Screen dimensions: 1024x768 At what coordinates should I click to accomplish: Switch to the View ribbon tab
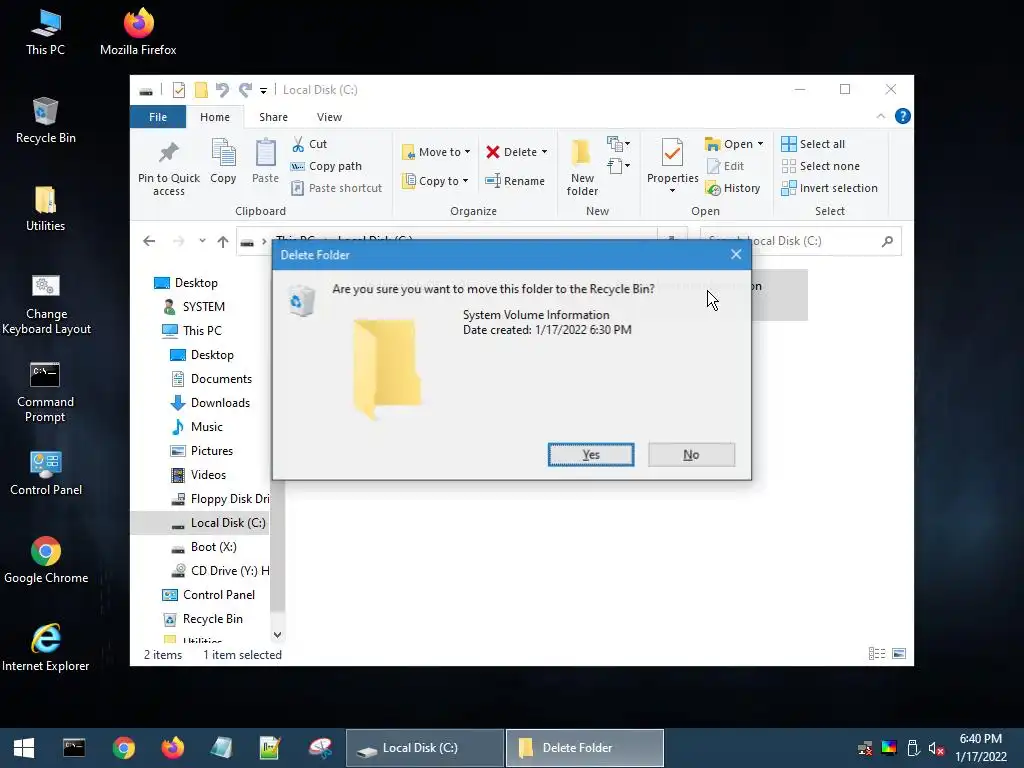pyautogui.click(x=329, y=117)
